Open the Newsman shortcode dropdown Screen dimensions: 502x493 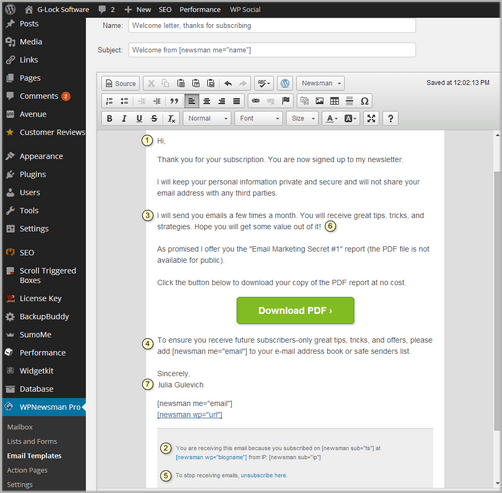(x=320, y=83)
